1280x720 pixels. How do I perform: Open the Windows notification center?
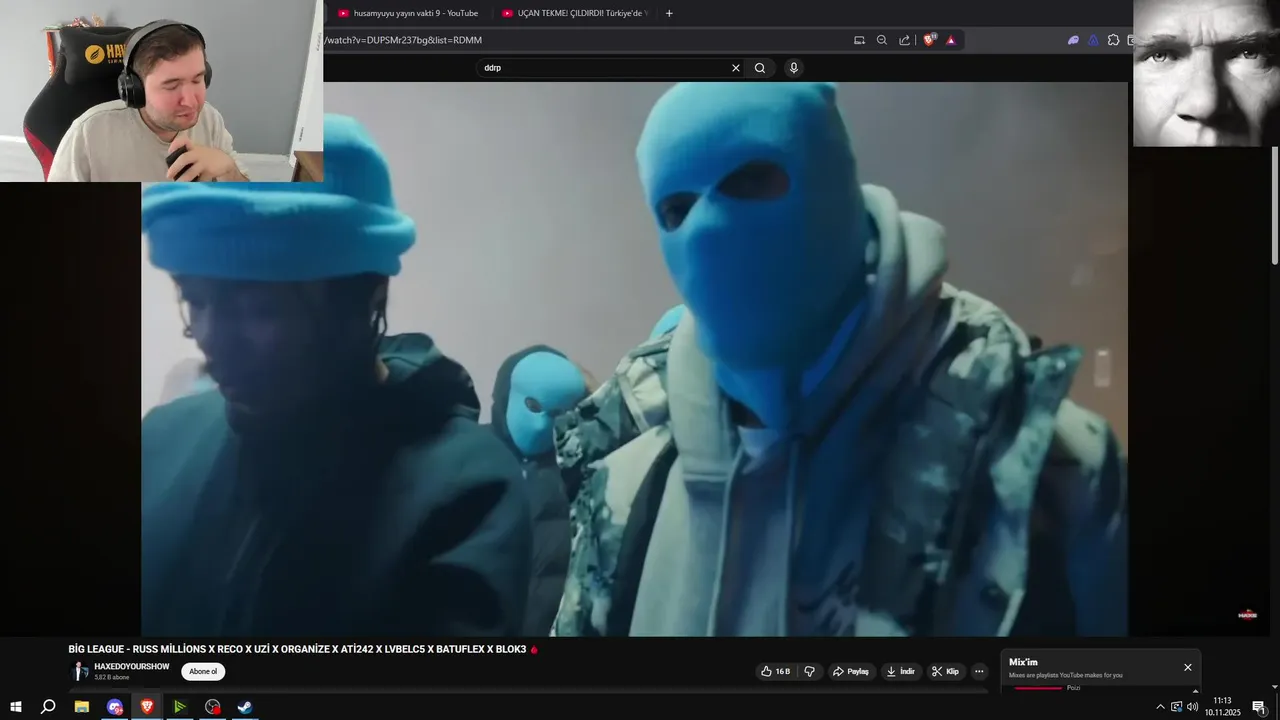coord(1259,707)
